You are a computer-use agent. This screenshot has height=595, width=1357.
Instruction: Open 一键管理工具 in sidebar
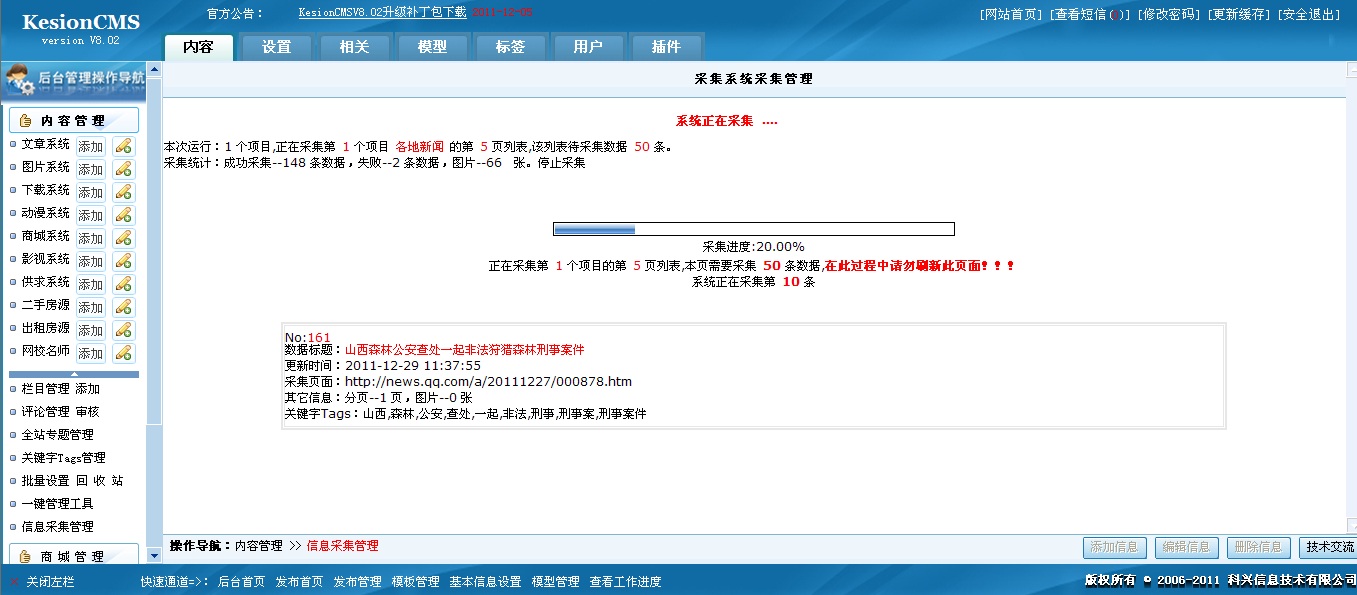click(x=58, y=504)
